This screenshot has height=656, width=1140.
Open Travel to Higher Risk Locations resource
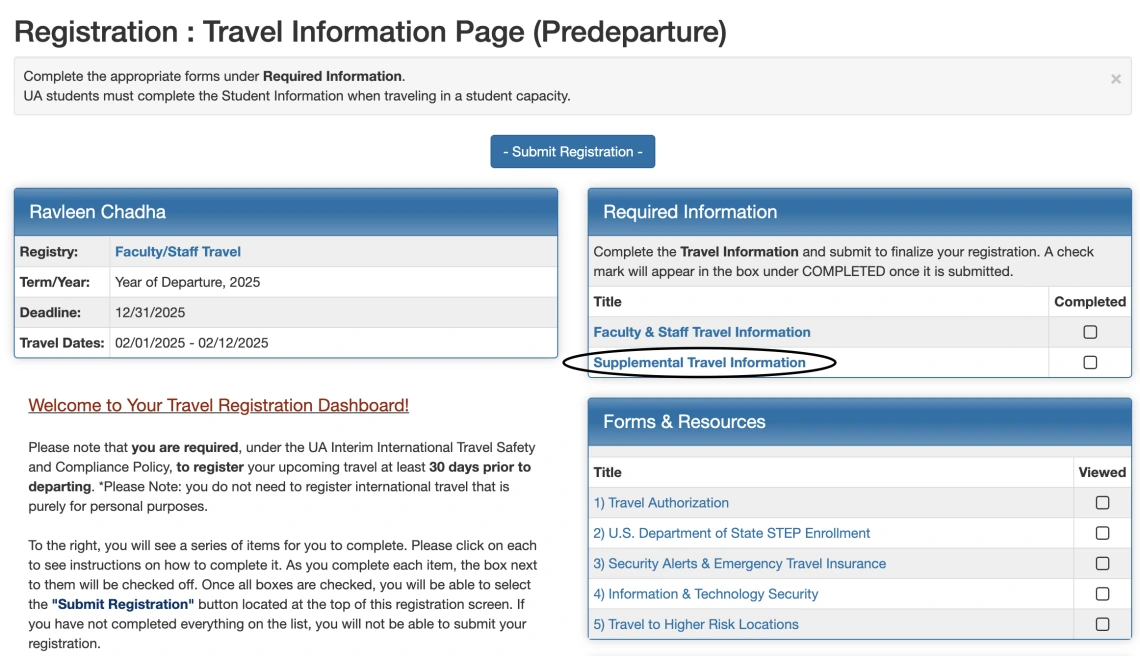696,625
